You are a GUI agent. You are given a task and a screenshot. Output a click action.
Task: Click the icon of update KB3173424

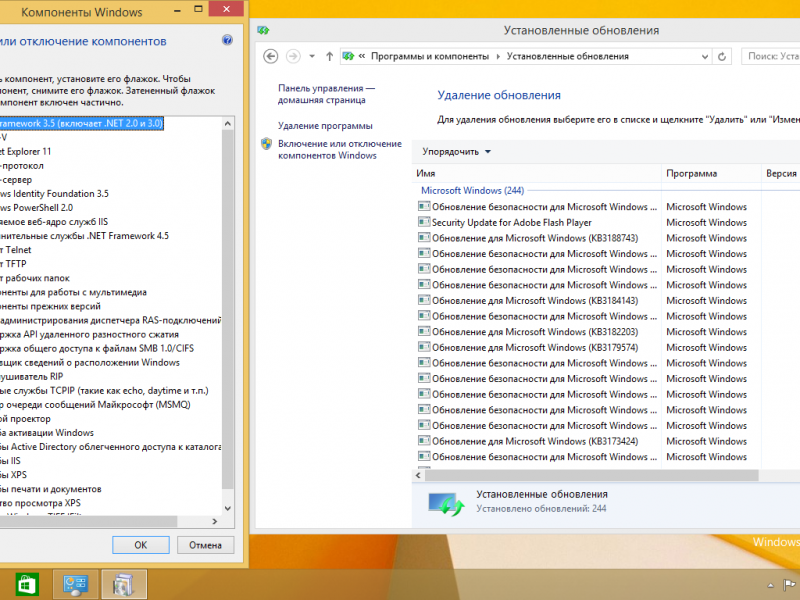point(423,441)
